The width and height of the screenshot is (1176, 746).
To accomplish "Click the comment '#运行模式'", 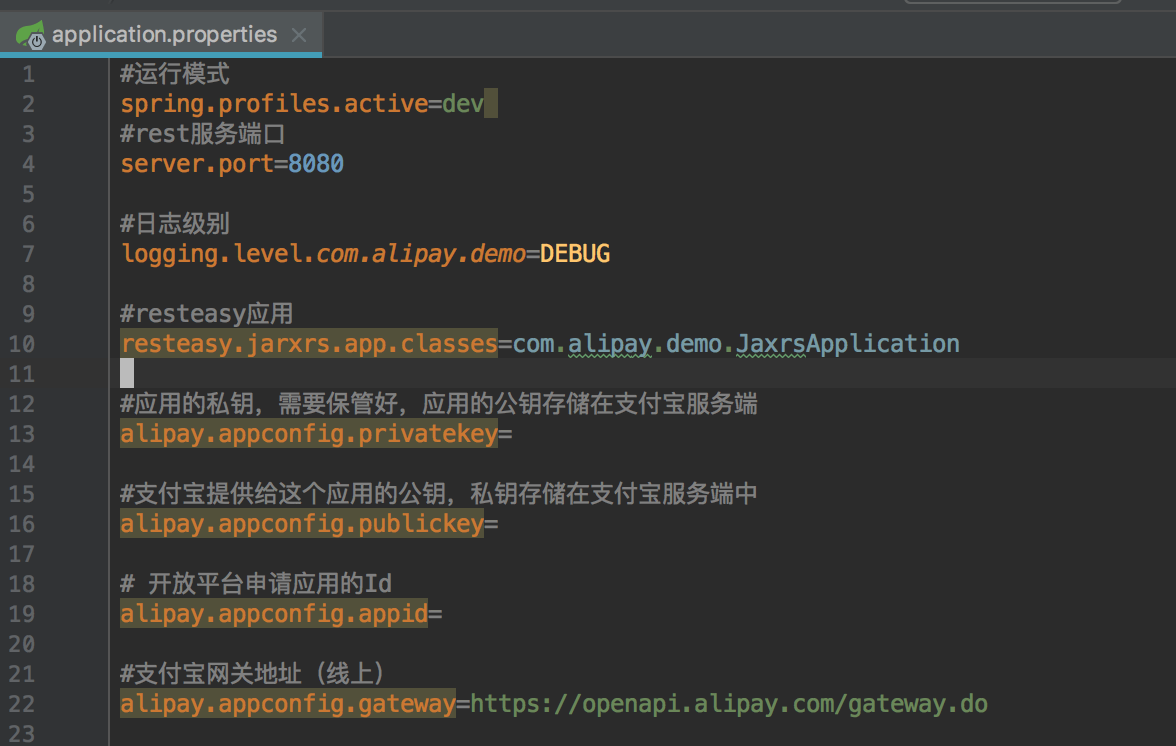I will 175,73.
